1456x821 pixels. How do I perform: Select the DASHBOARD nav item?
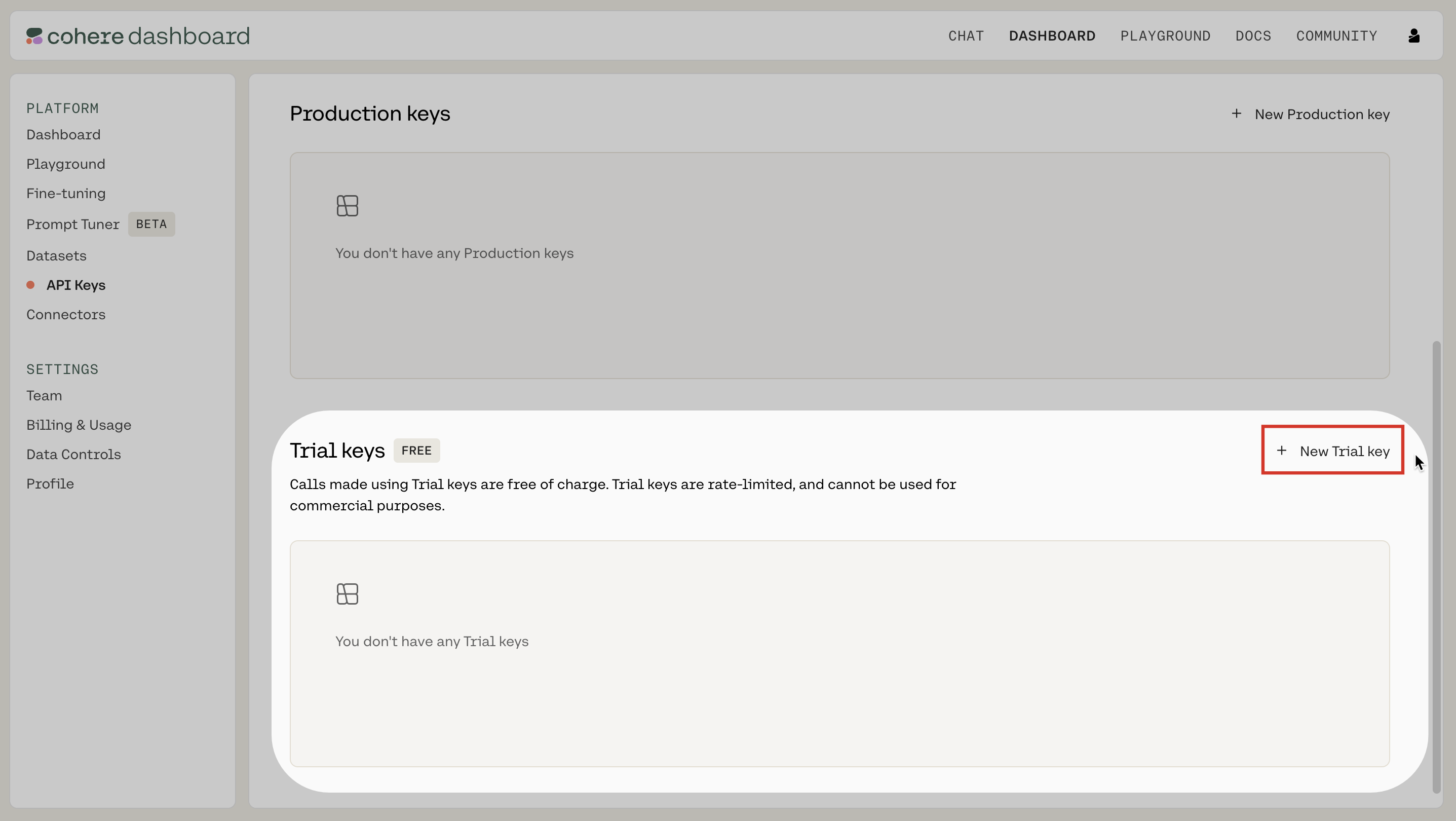[1052, 36]
